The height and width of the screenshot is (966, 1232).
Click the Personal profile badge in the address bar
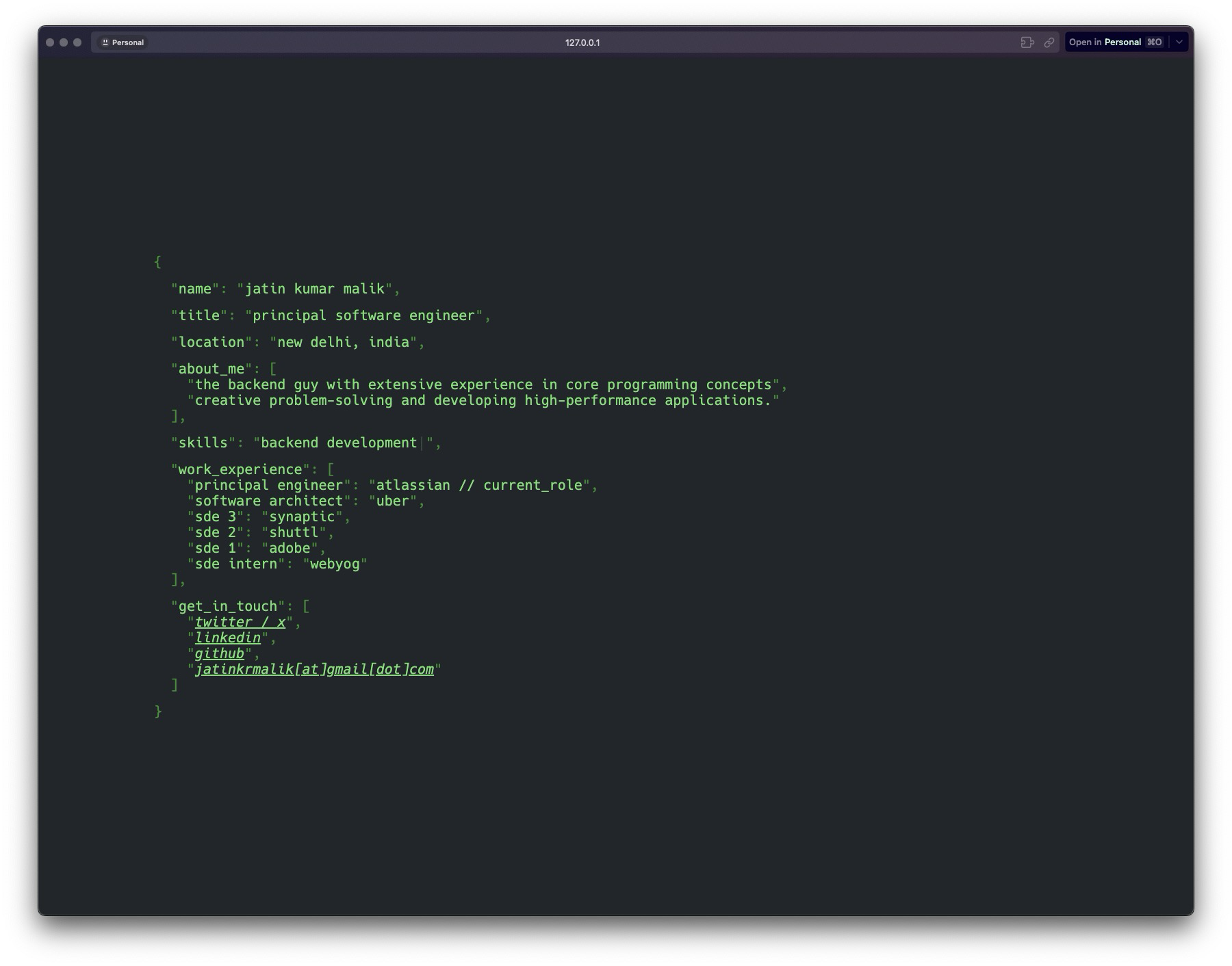(123, 42)
